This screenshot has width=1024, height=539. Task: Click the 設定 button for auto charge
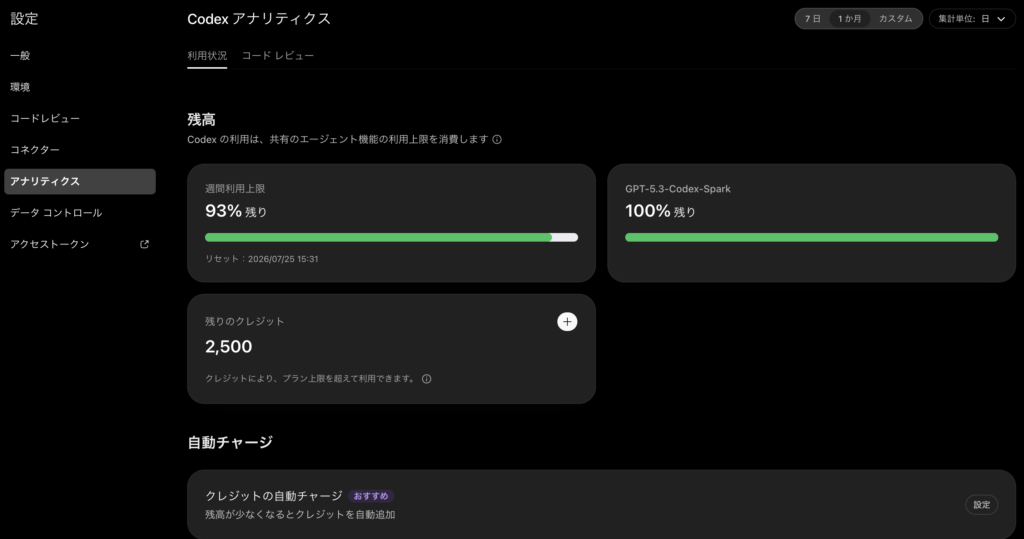pyautogui.click(x=981, y=504)
